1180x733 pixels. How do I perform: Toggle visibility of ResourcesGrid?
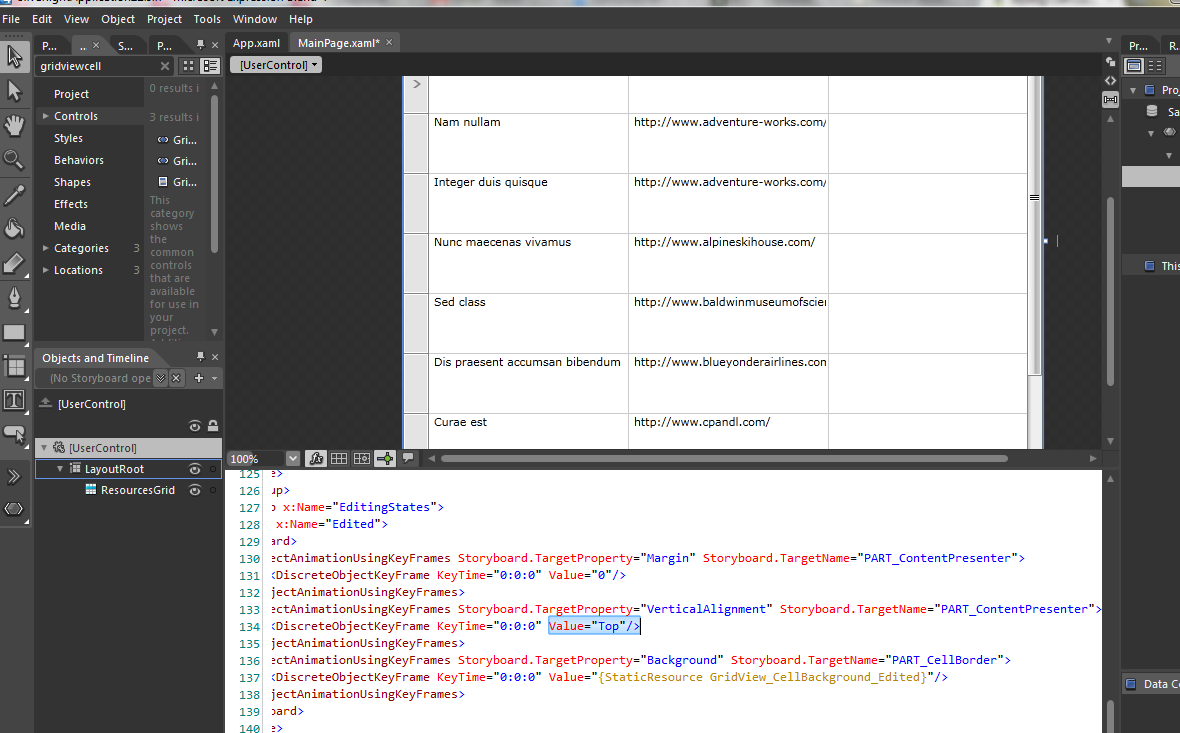pos(195,490)
